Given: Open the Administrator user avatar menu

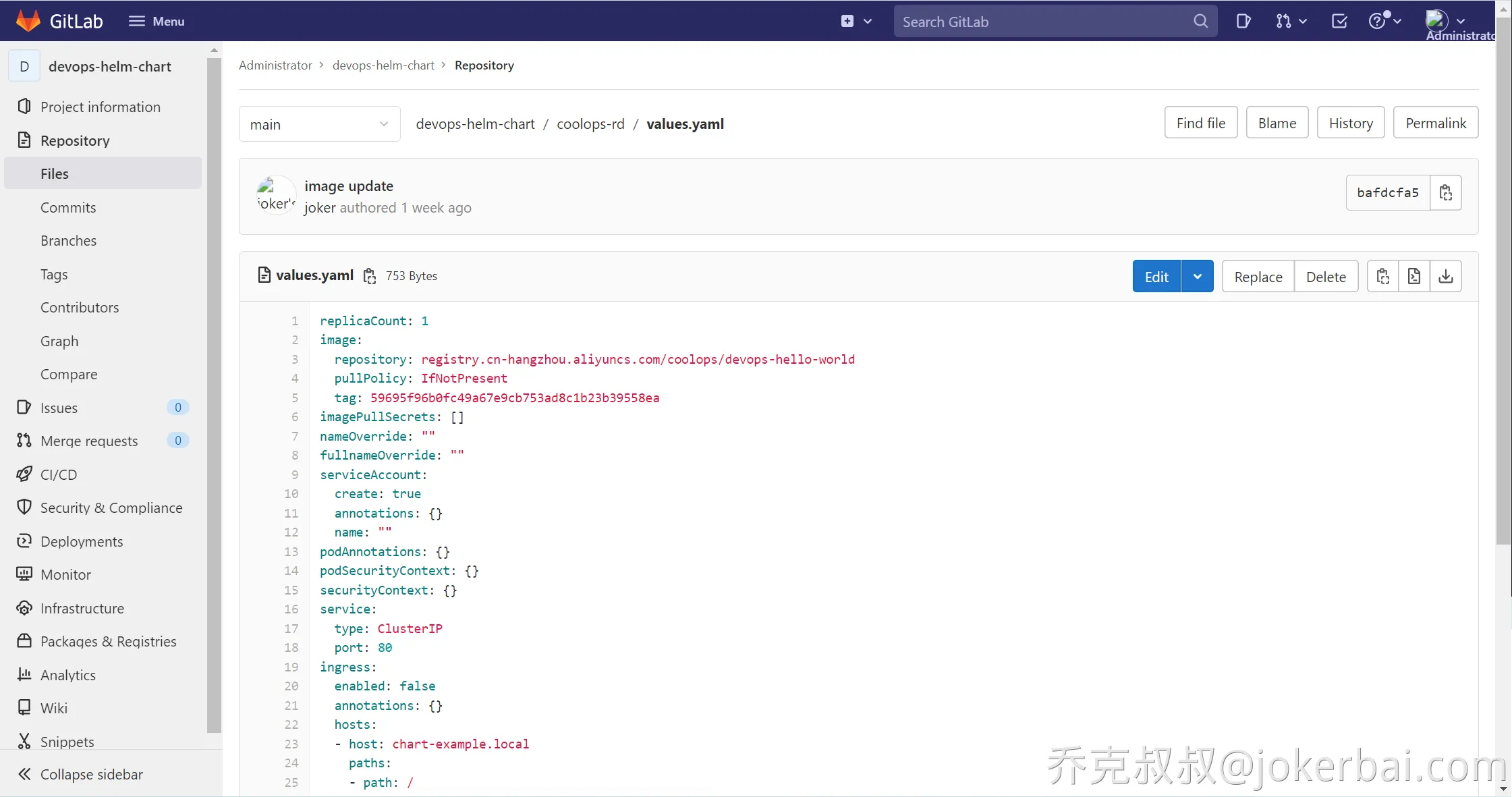Looking at the screenshot, I should click(x=1445, y=21).
